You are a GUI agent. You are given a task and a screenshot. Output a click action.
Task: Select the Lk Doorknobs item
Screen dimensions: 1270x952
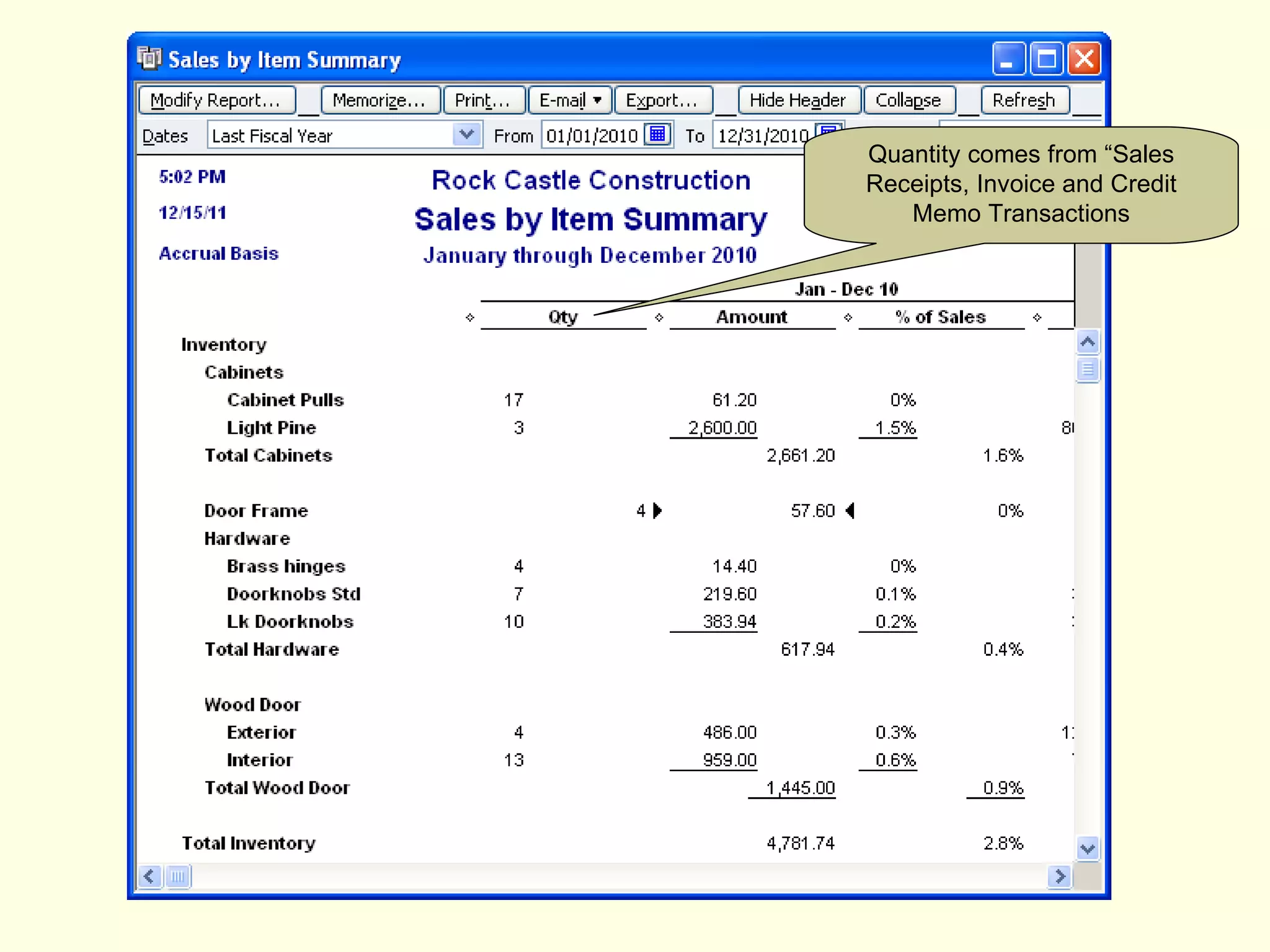coord(290,622)
